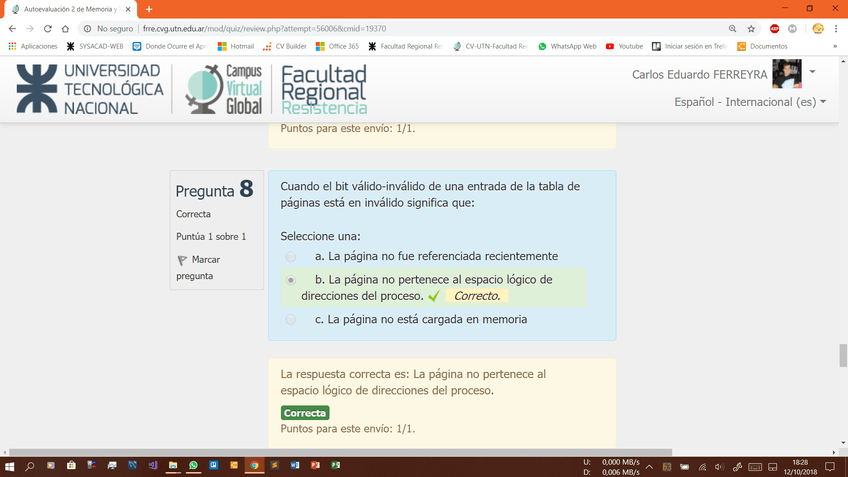Select option a: página no fue referenciada recientemente
Viewport: 848px width, 477px height.
291,257
